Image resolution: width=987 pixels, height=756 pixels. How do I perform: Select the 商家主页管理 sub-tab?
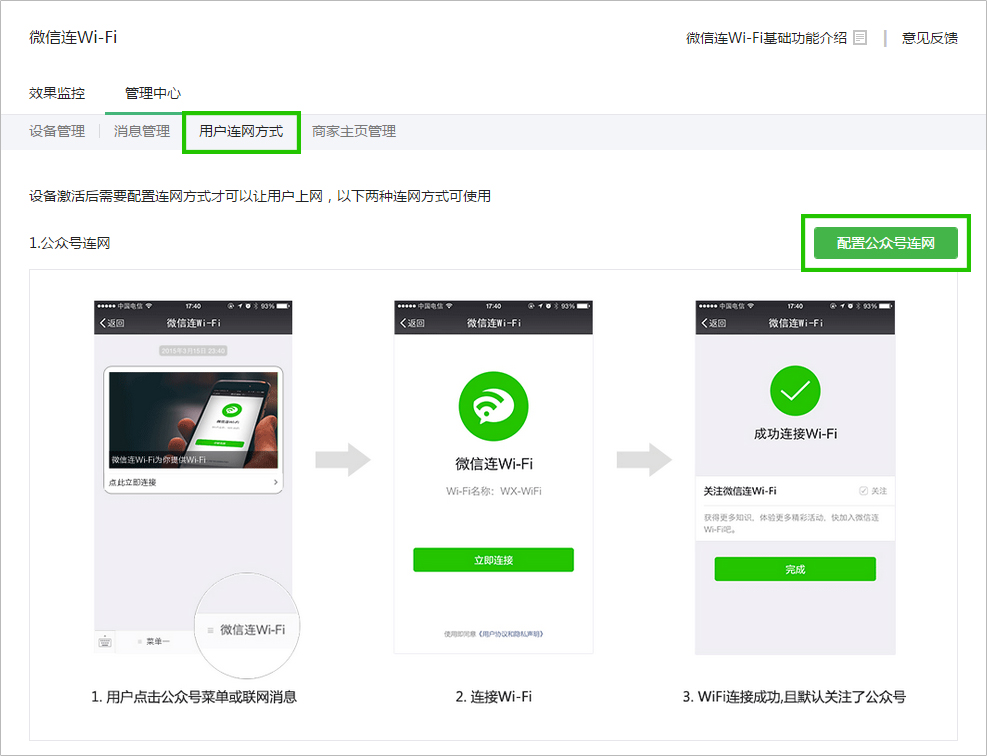(354, 131)
